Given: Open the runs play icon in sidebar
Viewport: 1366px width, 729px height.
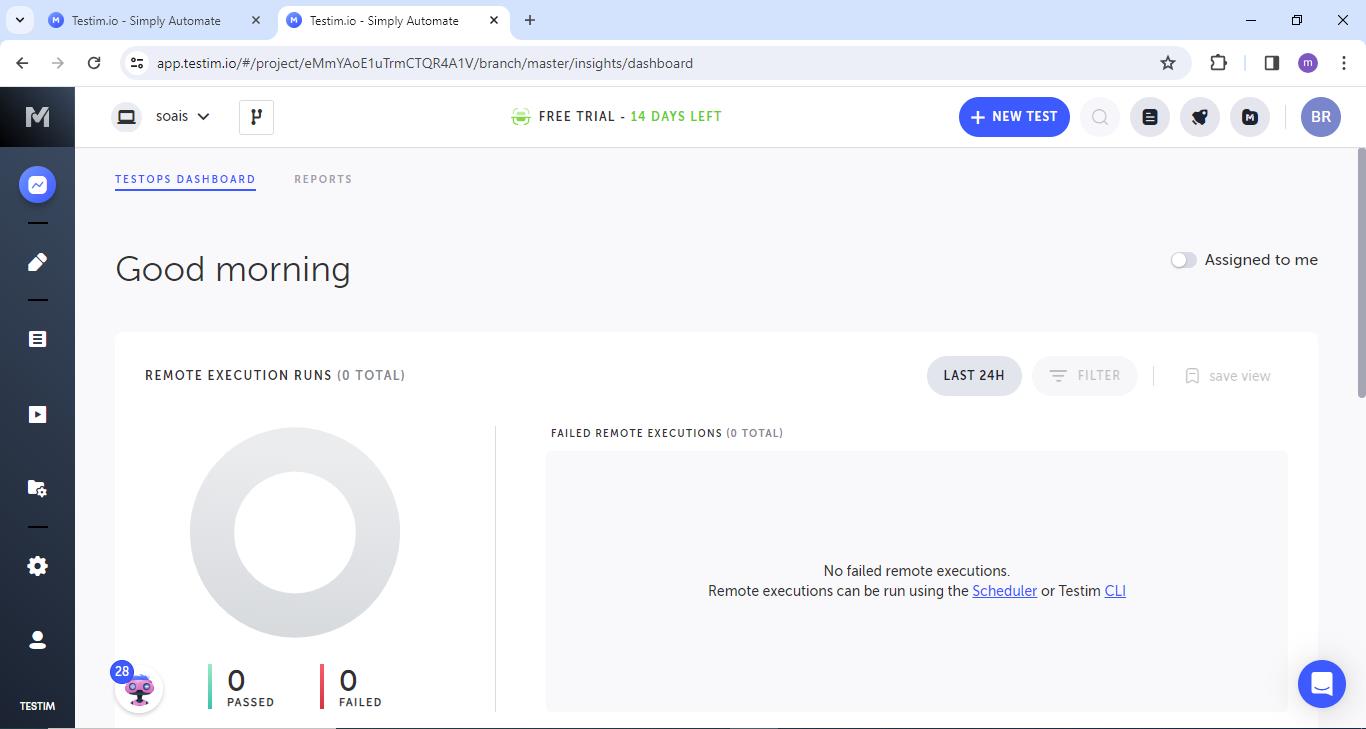Looking at the screenshot, I should (x=37, y=414).
